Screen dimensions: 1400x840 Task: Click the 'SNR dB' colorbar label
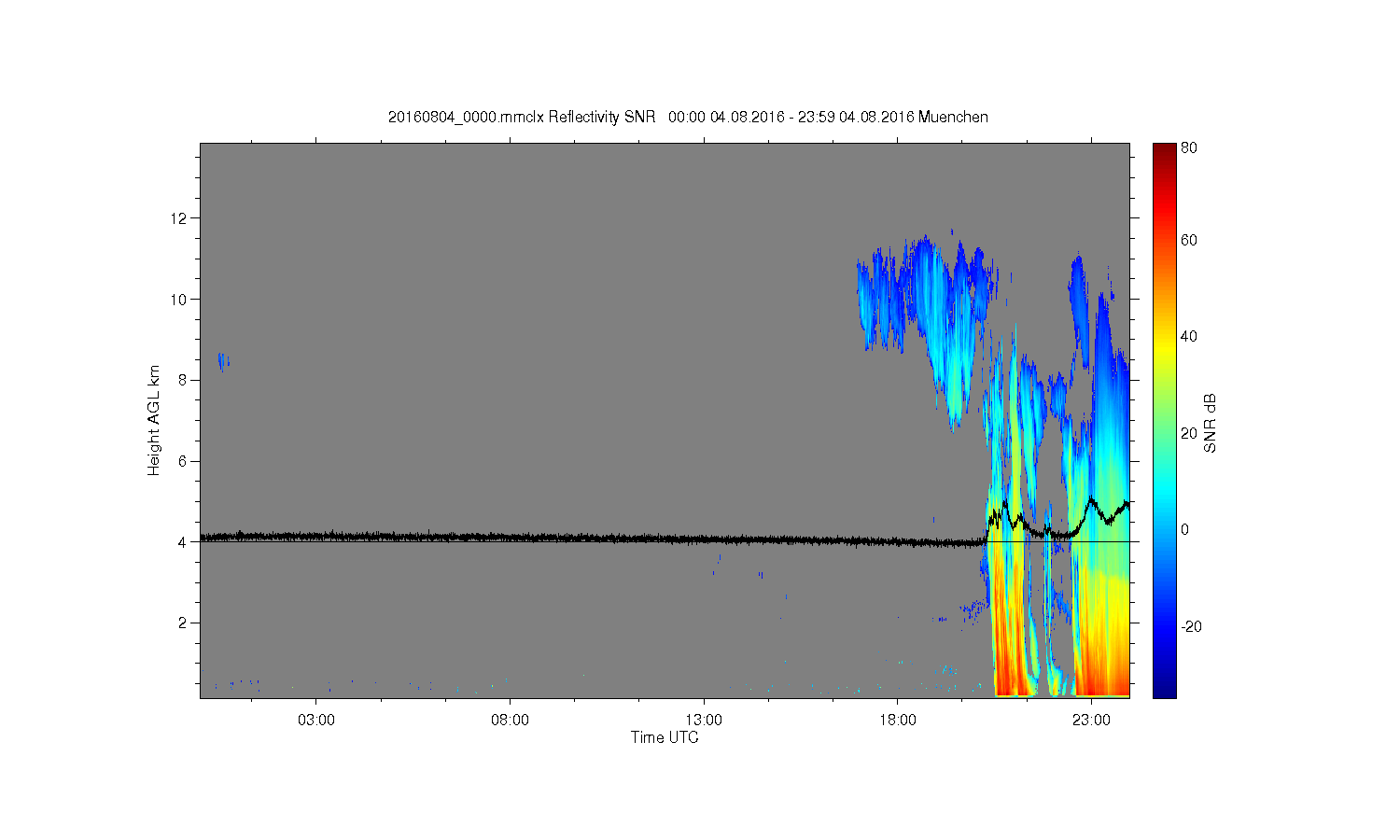(x=1210, y=423)
